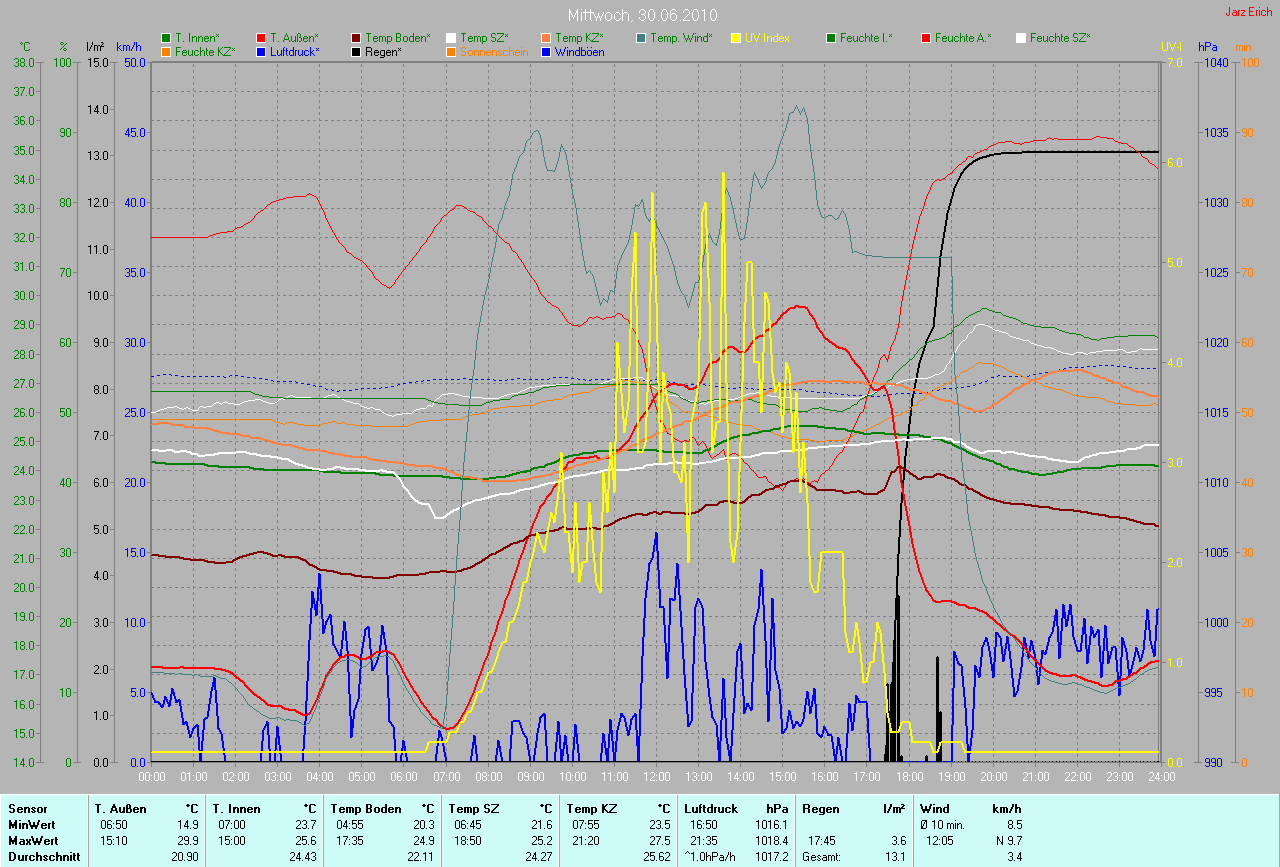Viewport: 1280px width, 867px height.
Task: Click the T. Außen column header in table
Action: click(x=120, y=808)
